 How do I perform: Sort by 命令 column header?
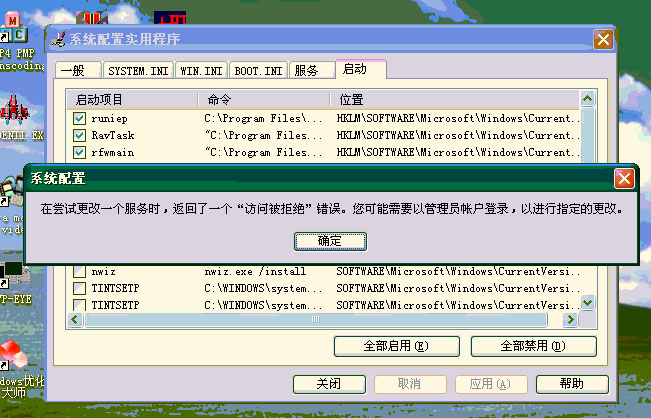coord(264,100)
